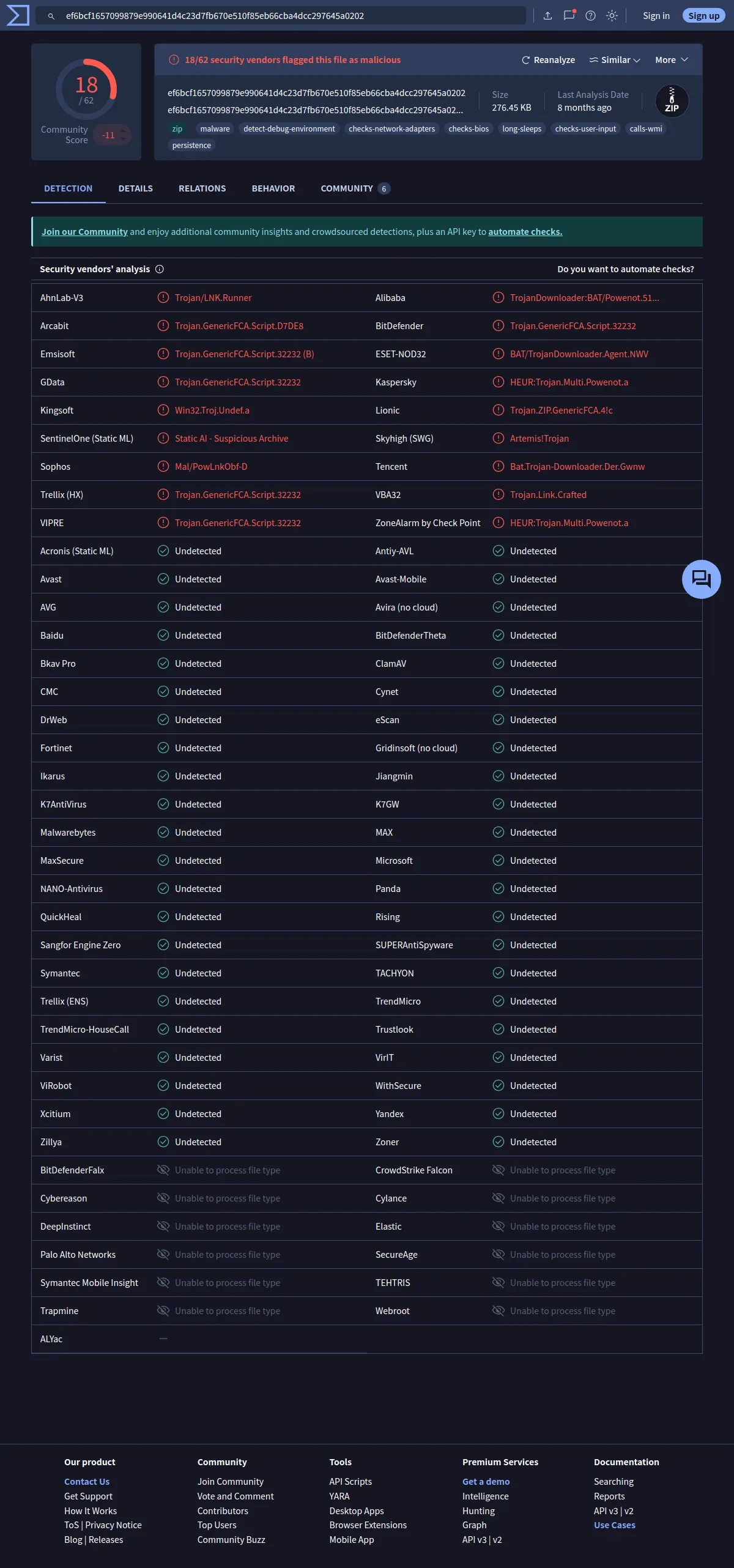Expand the Similar dropdown

[x=615, y=60]
